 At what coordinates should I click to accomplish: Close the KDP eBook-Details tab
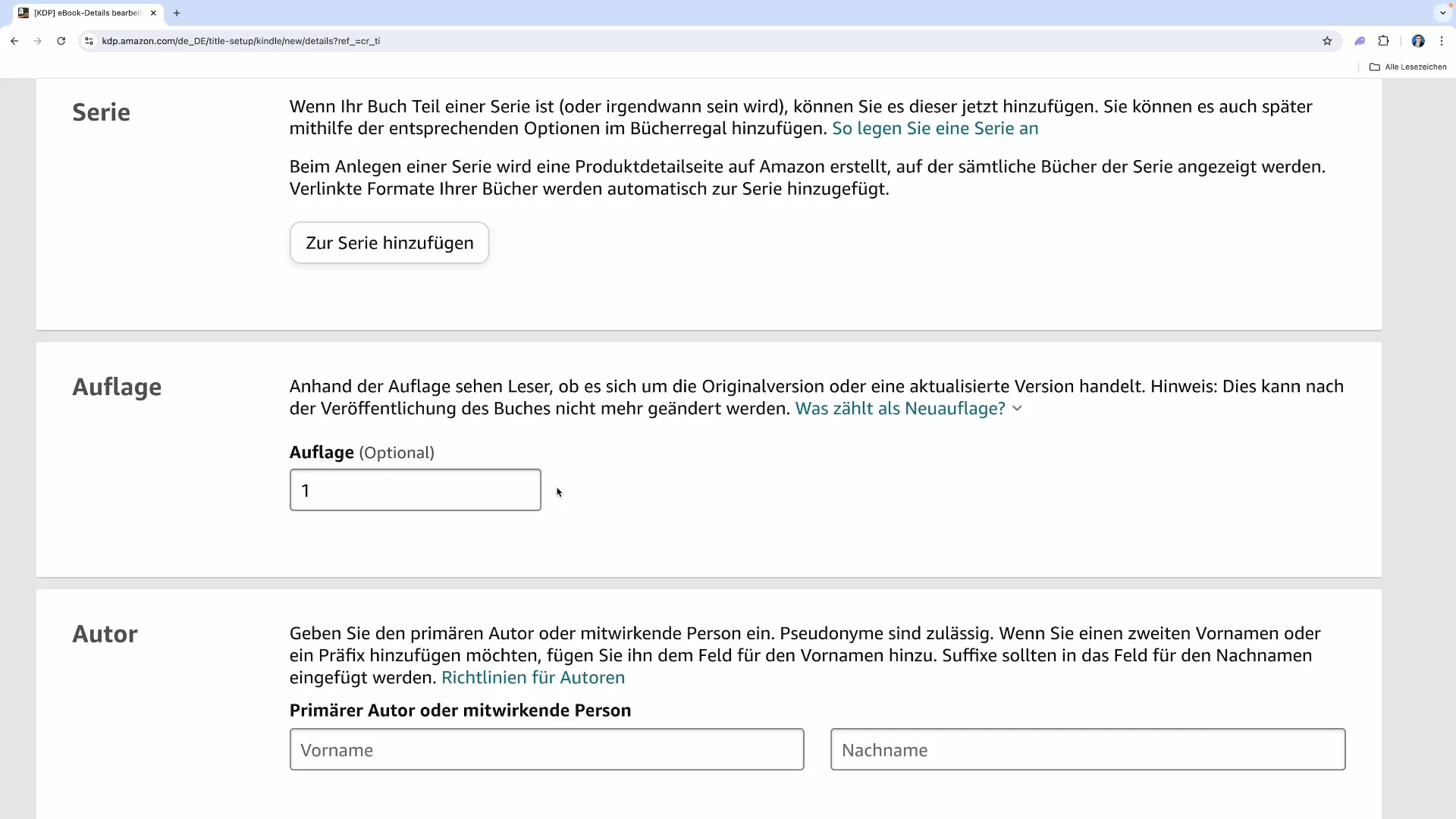tap(153, 13)
